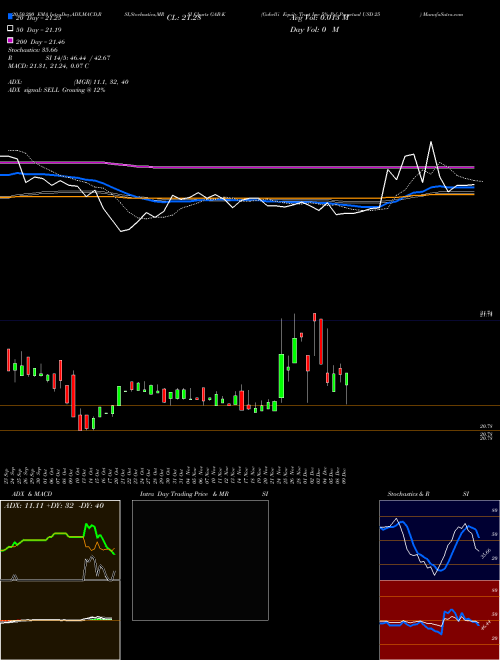
Task: Click the first red candlestick at chart start
Action: coord(8,360)
